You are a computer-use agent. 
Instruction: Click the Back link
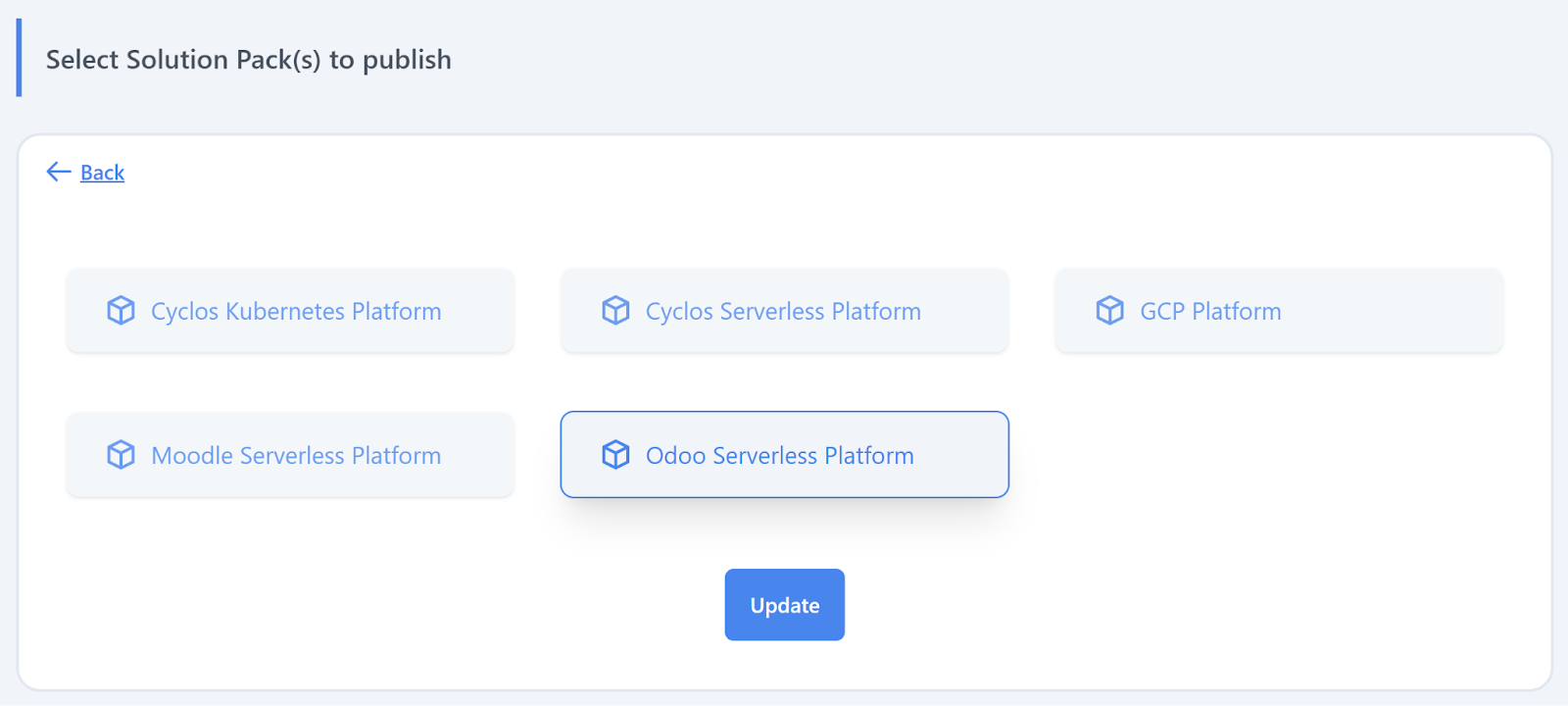[x=102, y=173]
